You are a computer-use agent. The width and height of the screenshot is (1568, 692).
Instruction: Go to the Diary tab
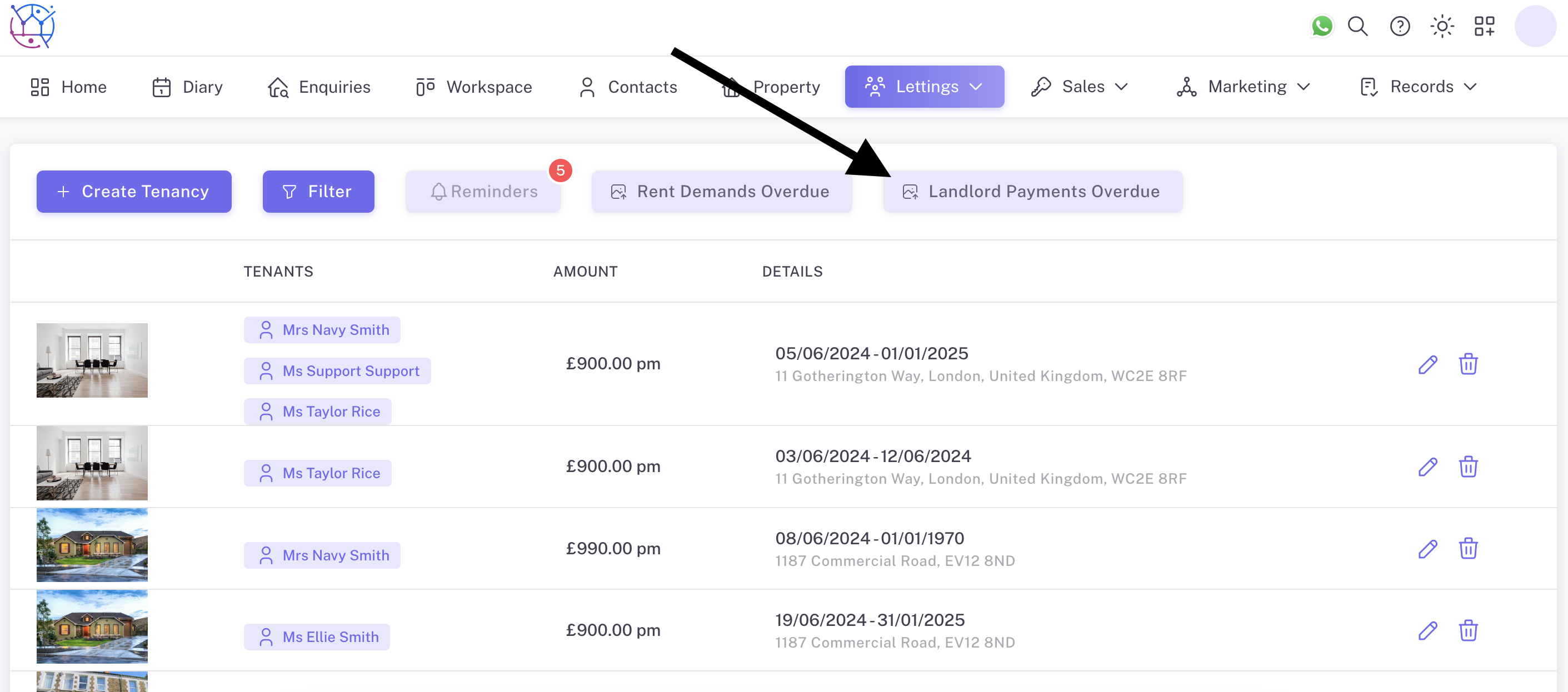187,87
